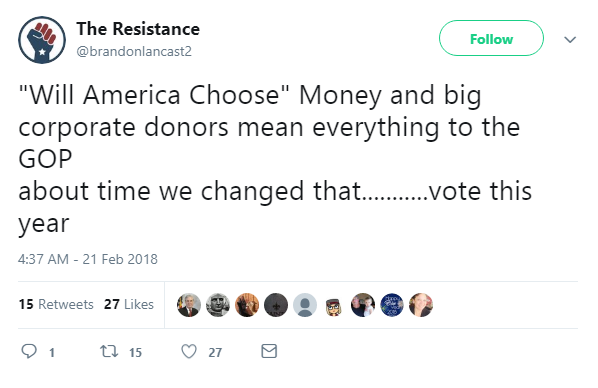The height and width of the screenshot is (388, 598).
Task: Click The Resistance display name
Action: (138, 29)
